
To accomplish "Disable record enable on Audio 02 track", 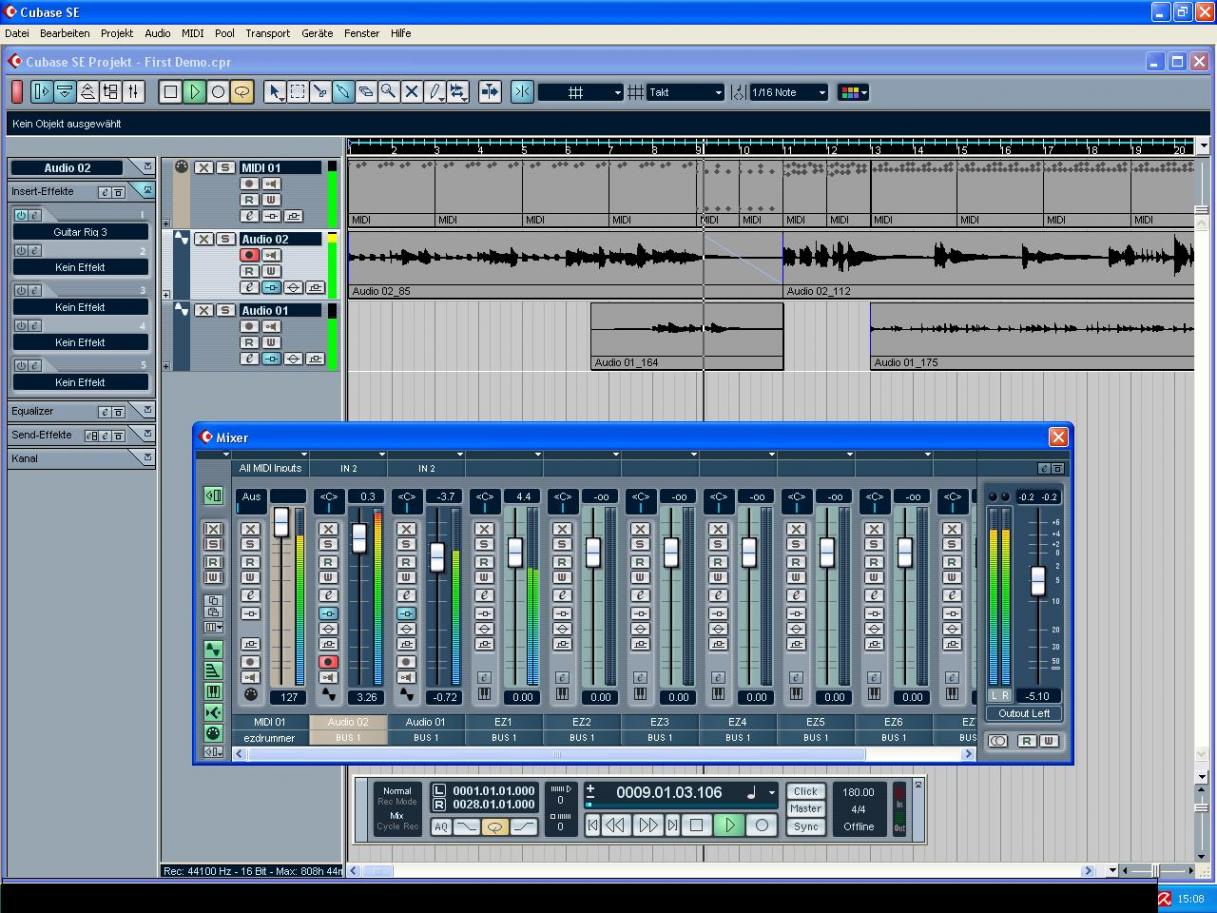I will 248,256.
